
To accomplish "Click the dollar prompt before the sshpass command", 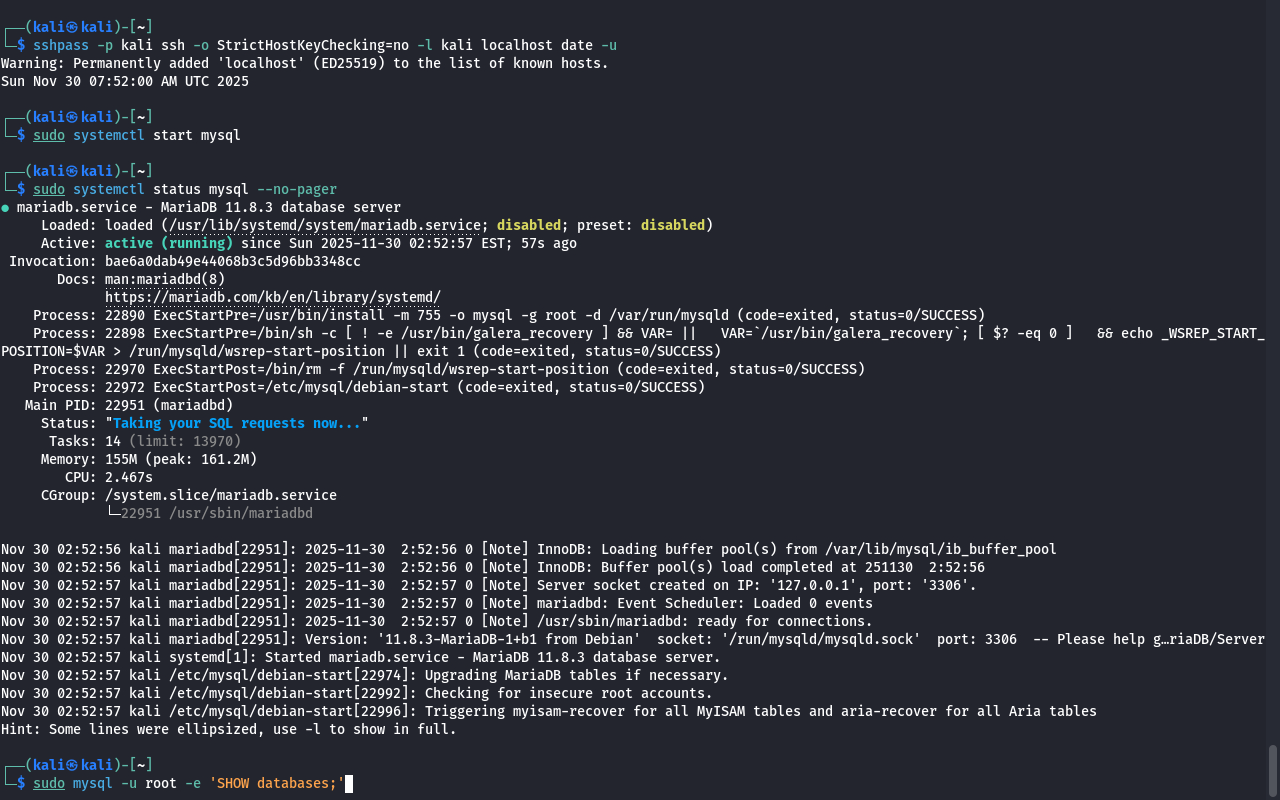I will pyautogui.click(x=21, y=45).
